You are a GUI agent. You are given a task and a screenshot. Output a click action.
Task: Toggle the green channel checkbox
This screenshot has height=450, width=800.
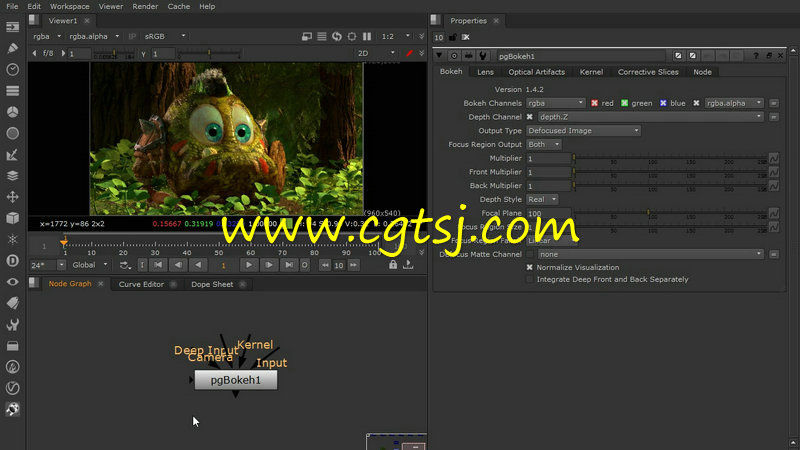tap(624, 103)
